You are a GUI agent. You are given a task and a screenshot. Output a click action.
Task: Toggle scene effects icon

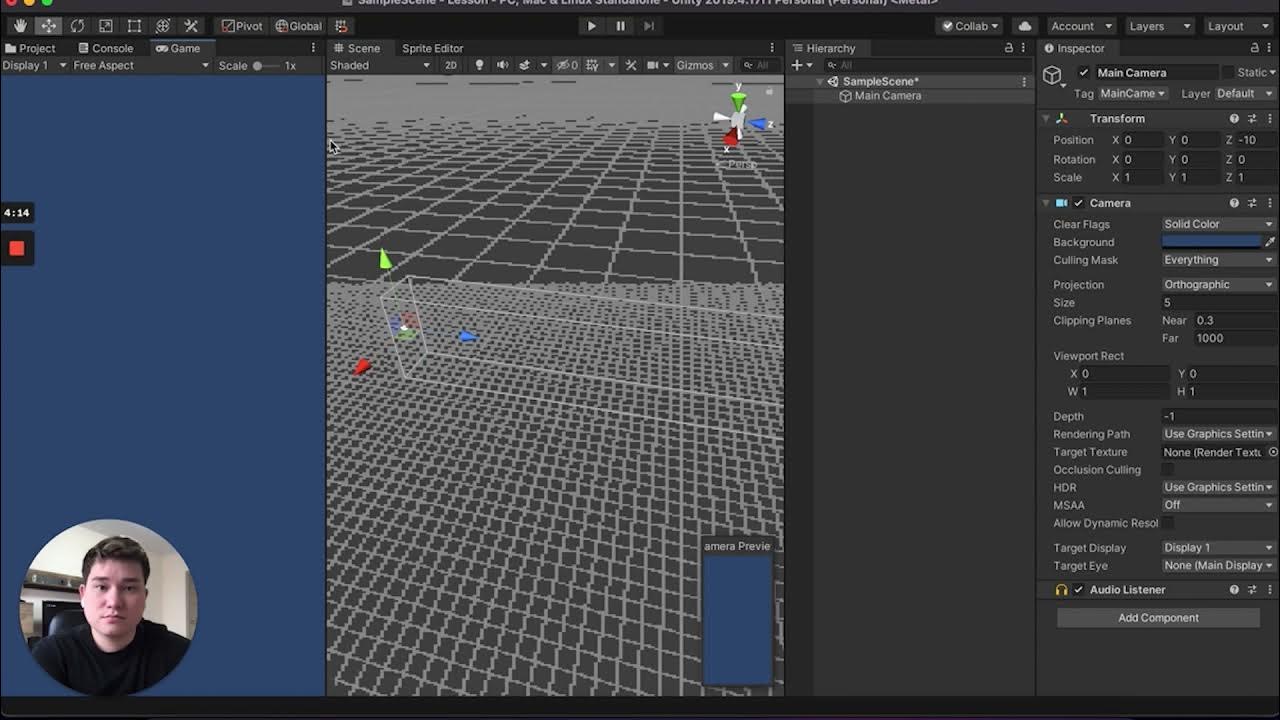pyautogui.click(x=524, y=65)
